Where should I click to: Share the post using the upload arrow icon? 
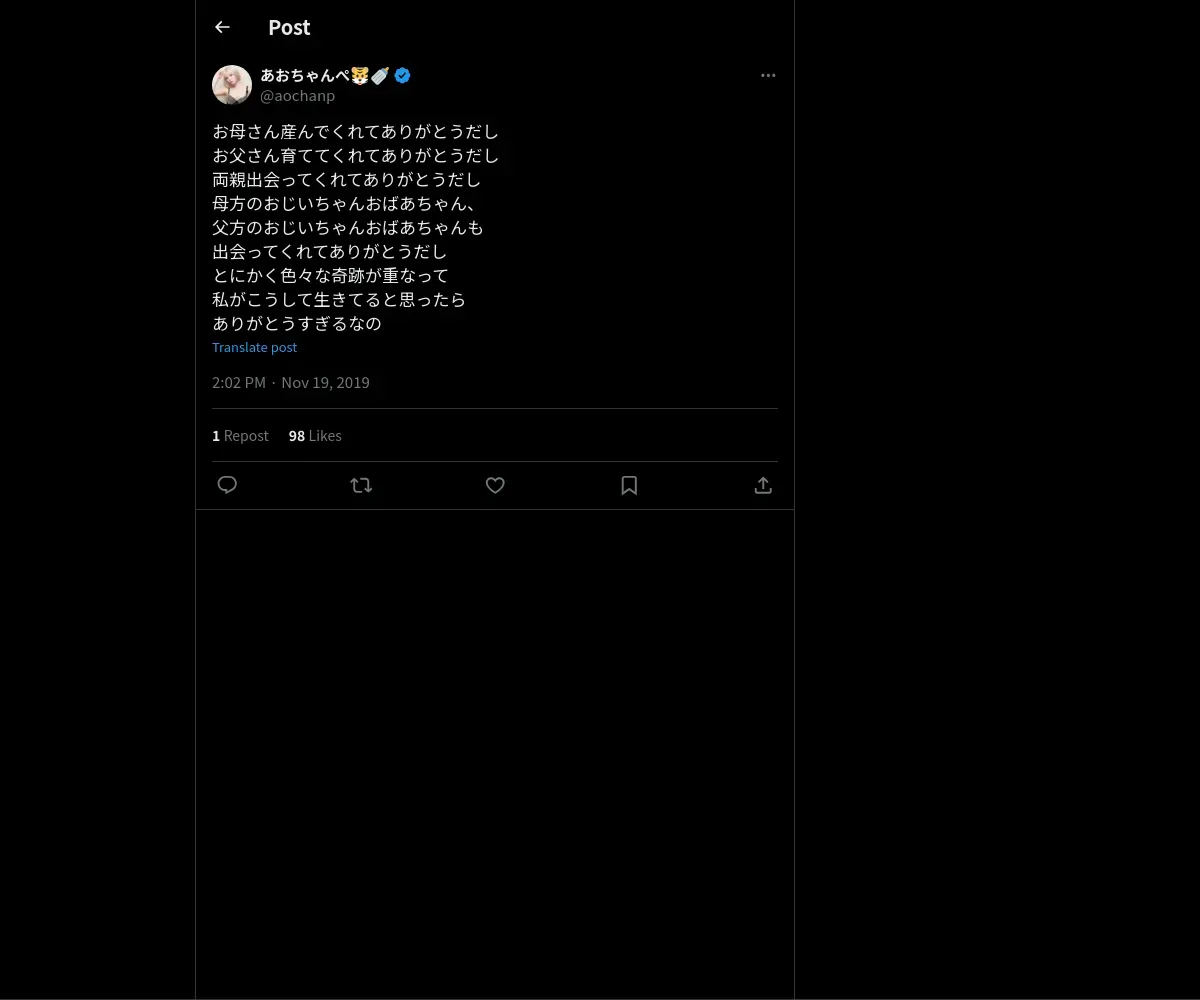tap(763, 485)
